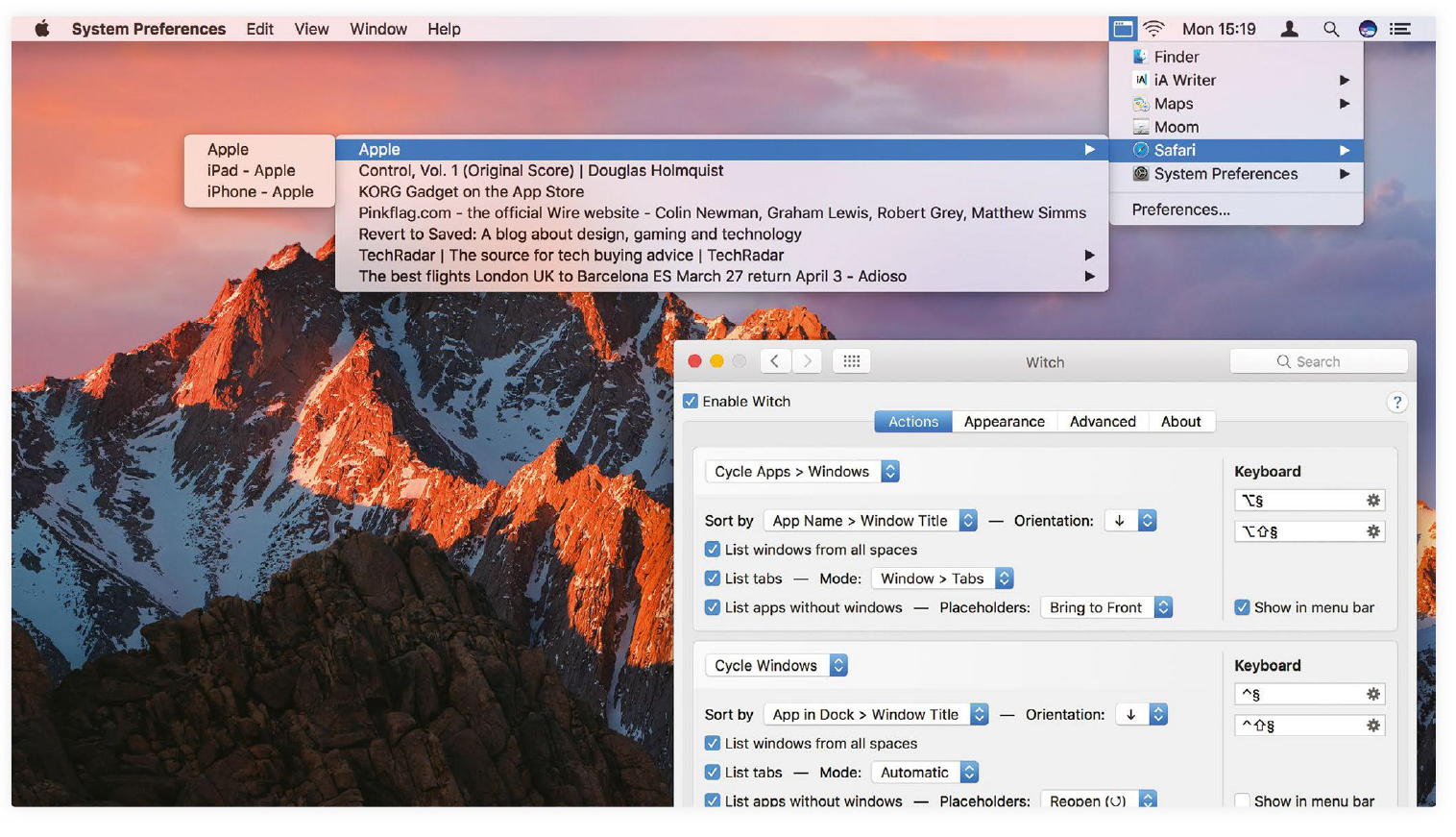1456x837 pixels.
Task: Open the second Orientation dropdown under Cycle Windows
Action: [x=1142, y=715]
